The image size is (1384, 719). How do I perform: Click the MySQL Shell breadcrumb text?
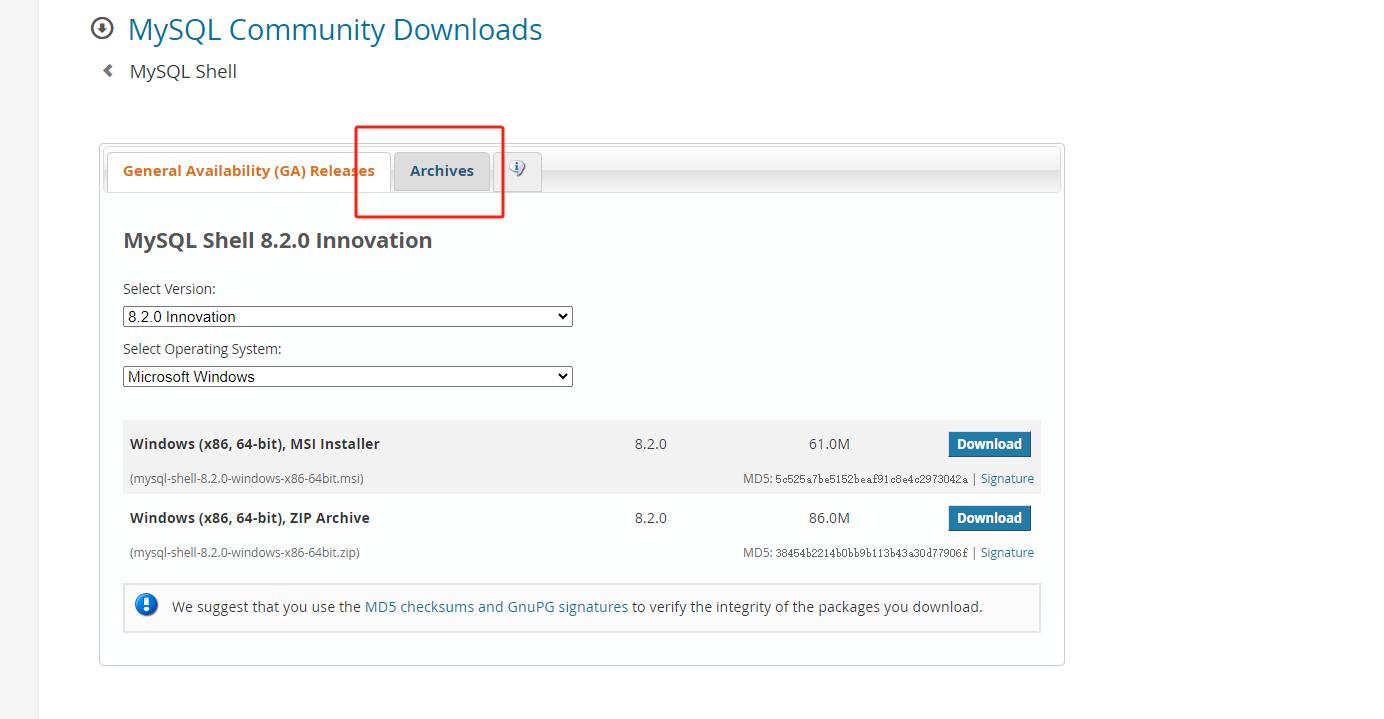click(x=183, y=72)
